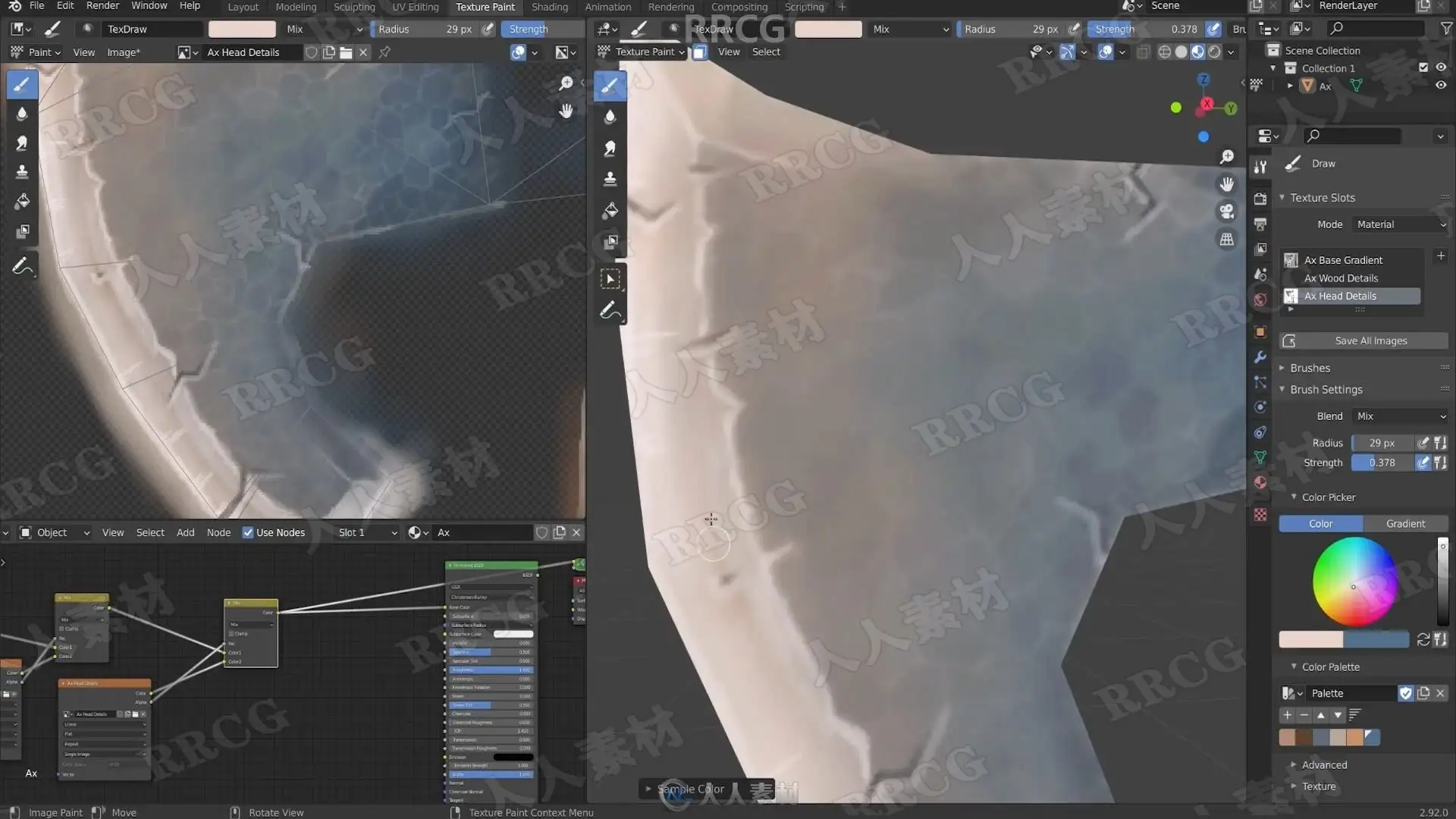Click the Strength slider in Brush Settings
The width and height of the screenshot is (1456, 819).
(1382, 463)
